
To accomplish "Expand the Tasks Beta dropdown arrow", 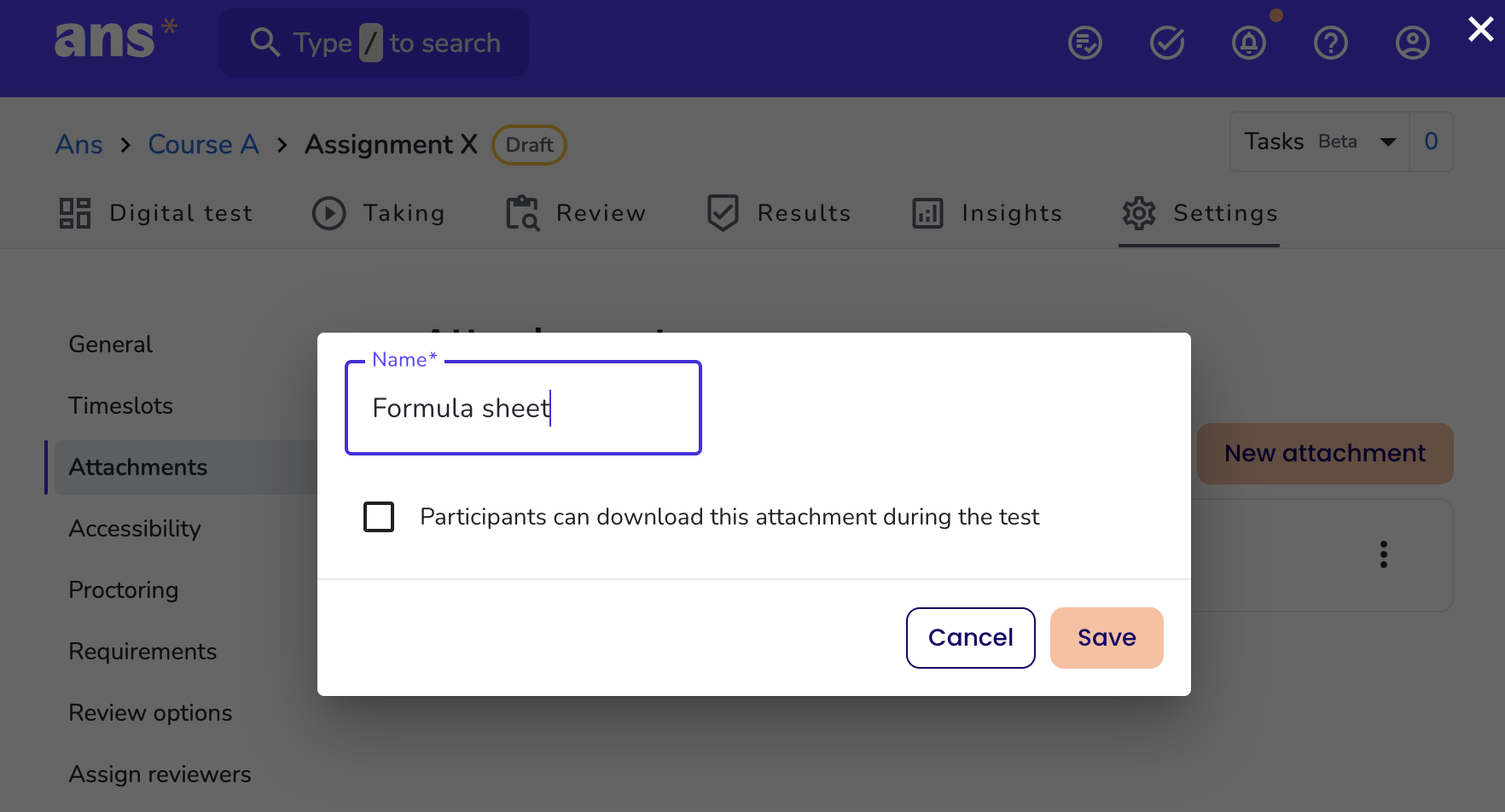I will (x=1388, y=142).
